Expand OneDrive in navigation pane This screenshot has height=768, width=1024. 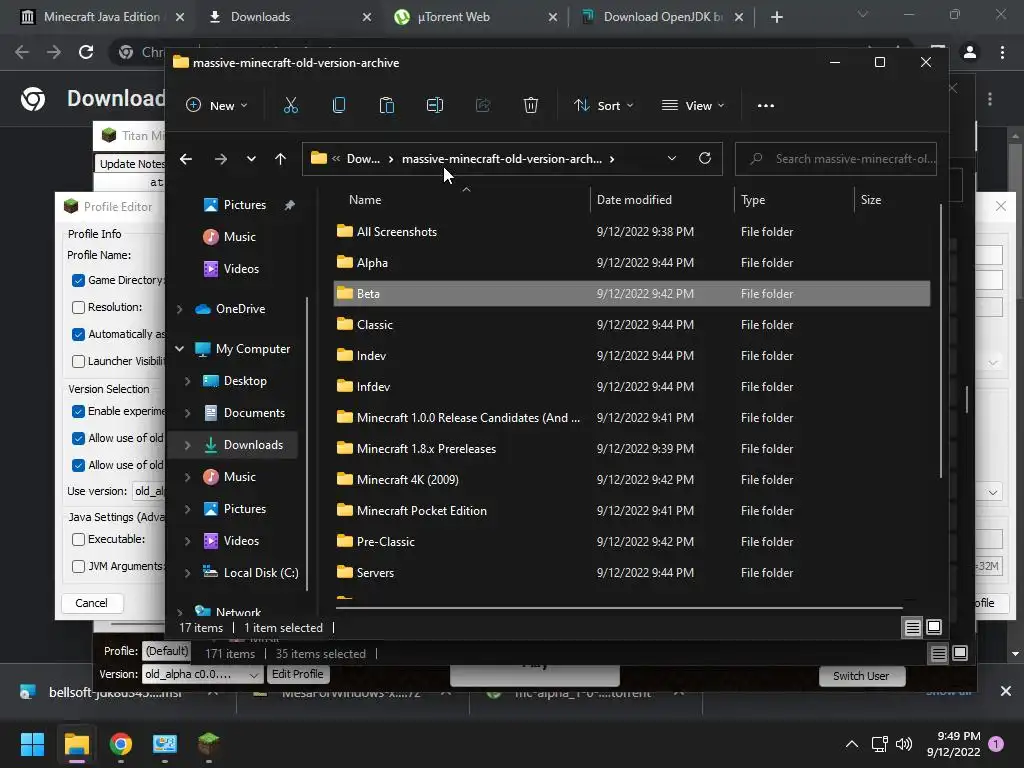180,309
